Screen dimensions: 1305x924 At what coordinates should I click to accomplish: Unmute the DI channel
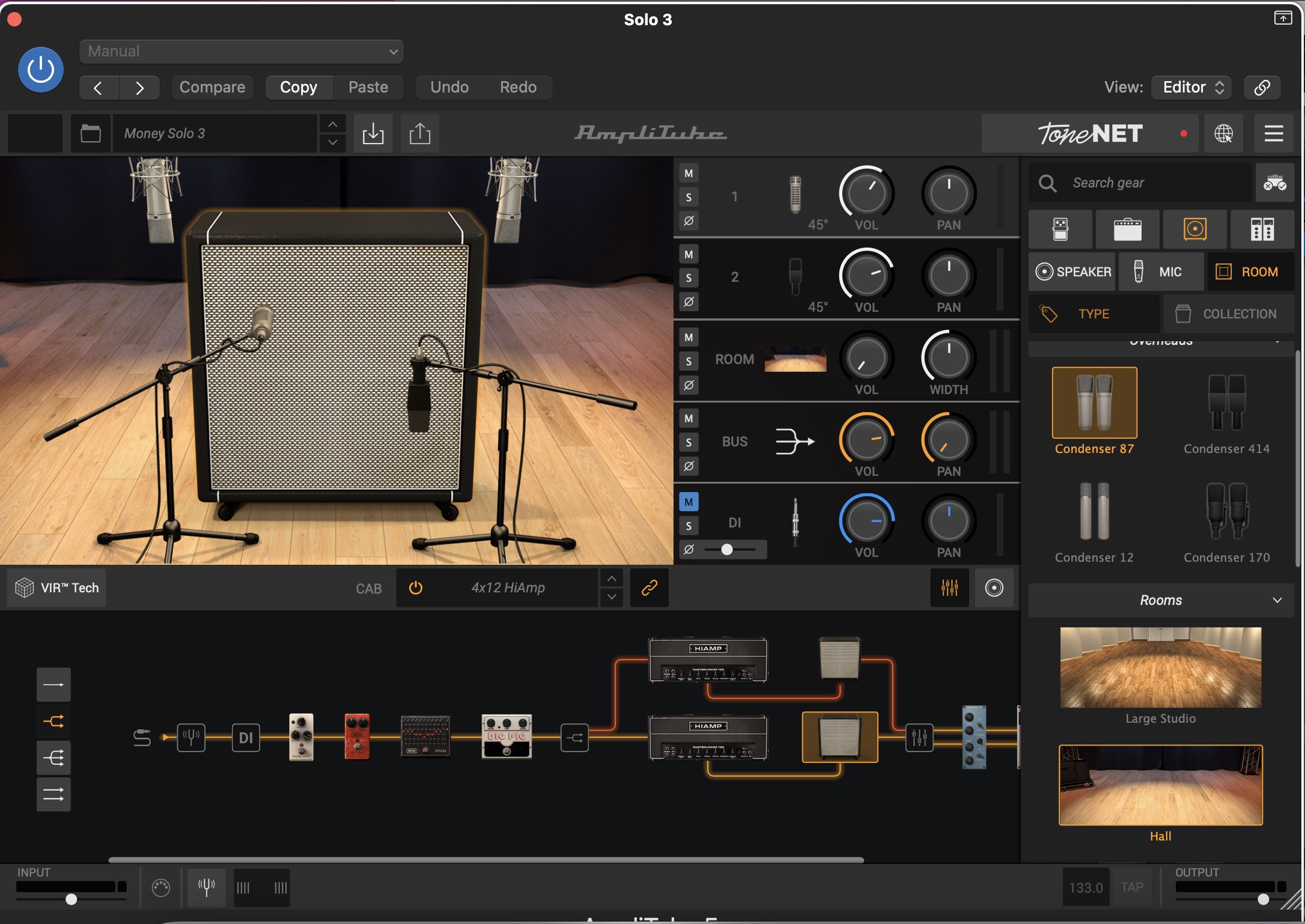(689, 502)
